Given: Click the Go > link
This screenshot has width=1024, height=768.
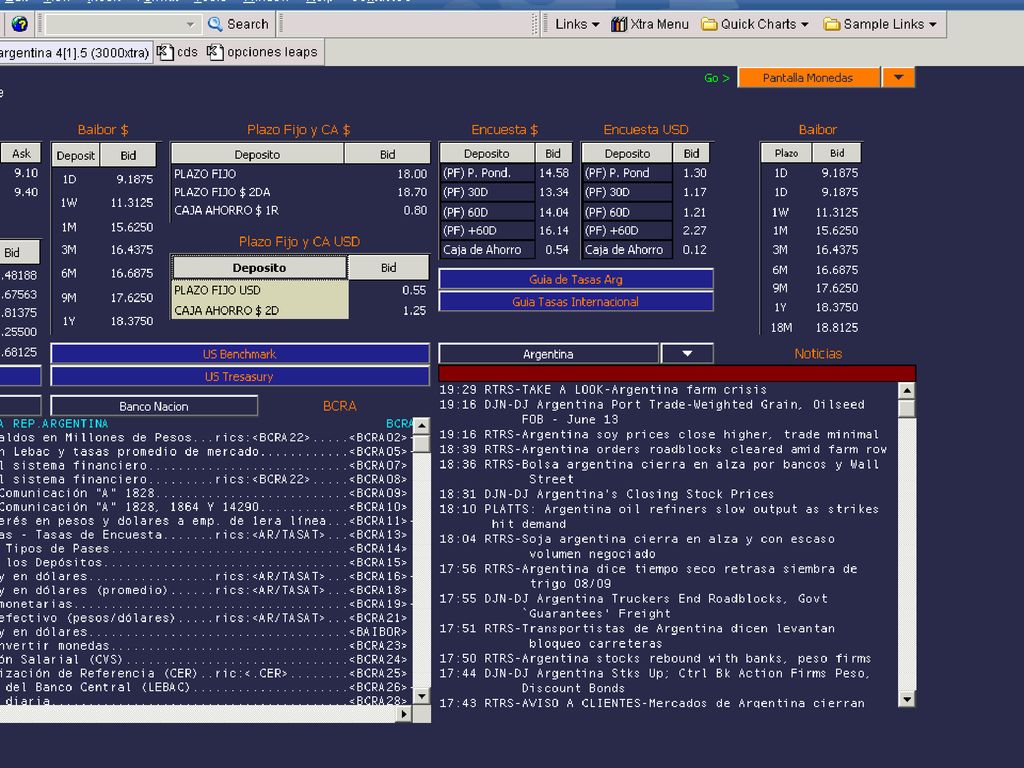Looking at the screenshot, I should [x=716, y=78].
